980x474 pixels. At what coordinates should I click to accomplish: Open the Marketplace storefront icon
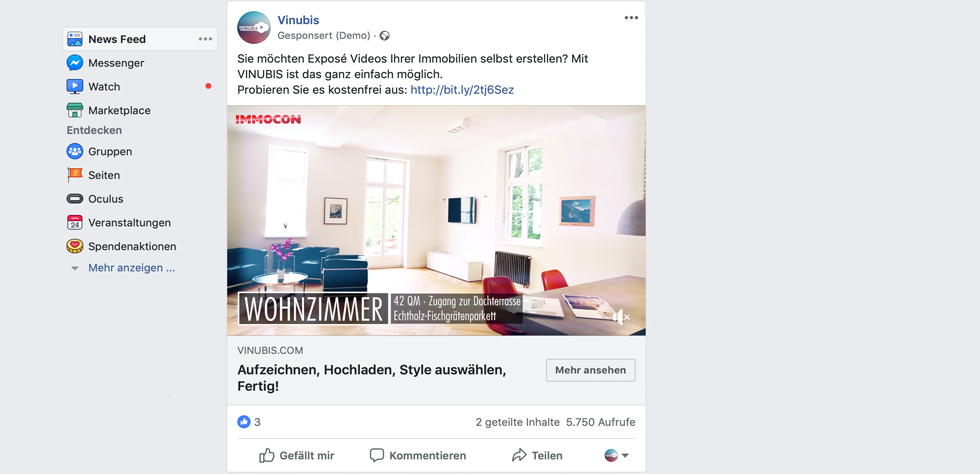(x=75, y=111)
